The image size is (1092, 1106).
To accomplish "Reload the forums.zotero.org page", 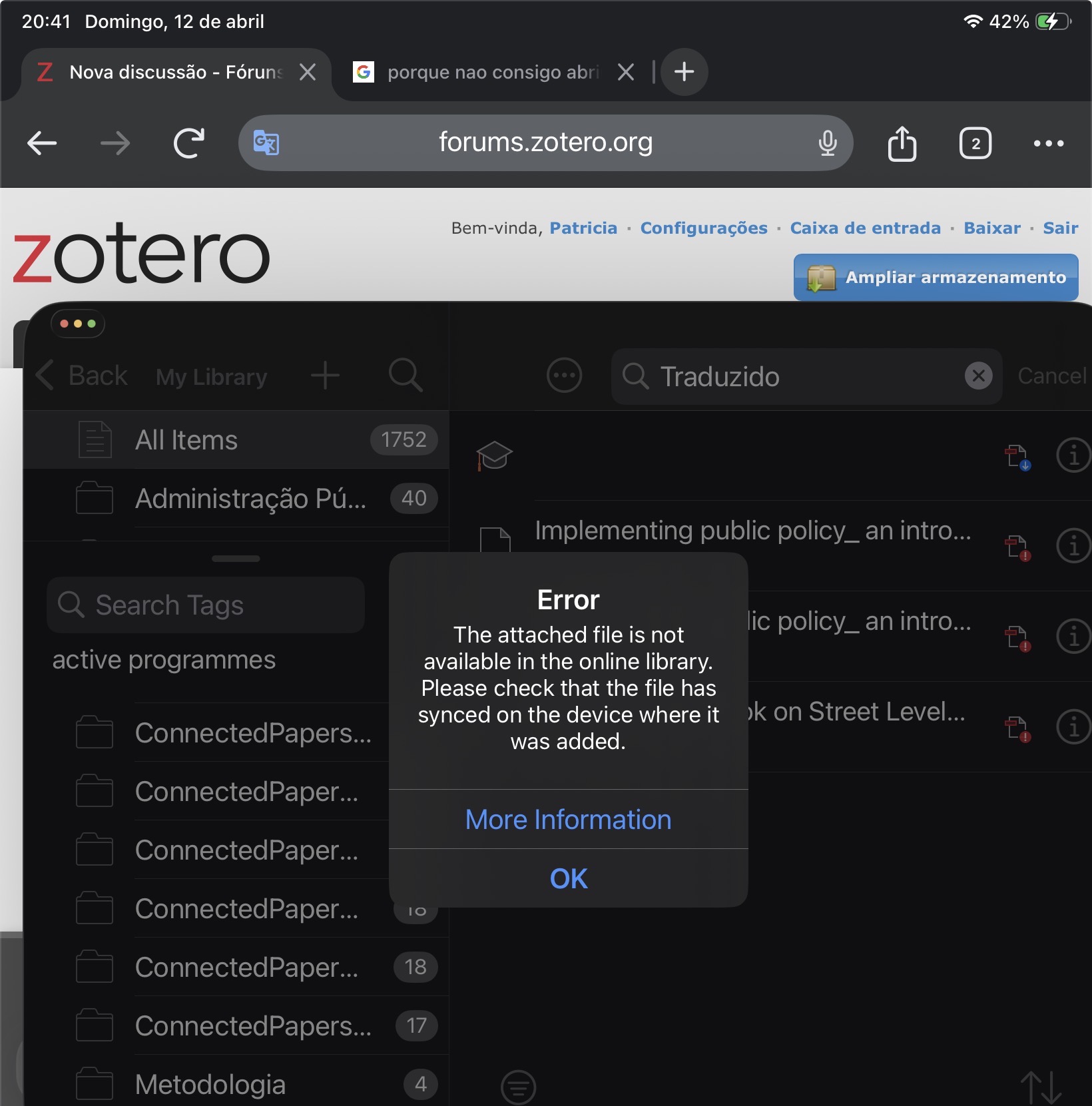I will click(189, 143).
